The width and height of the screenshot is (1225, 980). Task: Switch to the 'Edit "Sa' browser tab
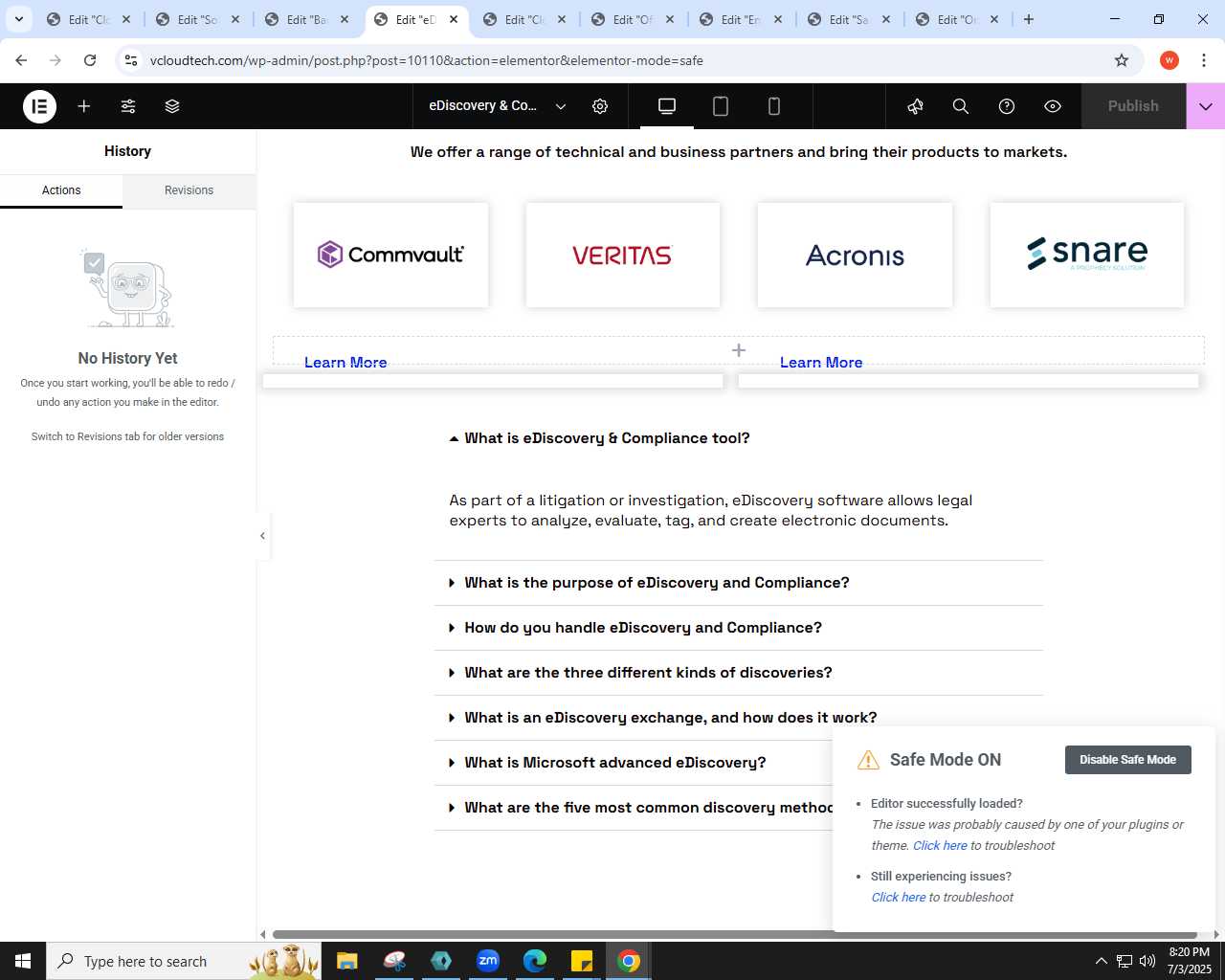click(x=850, y=19)
